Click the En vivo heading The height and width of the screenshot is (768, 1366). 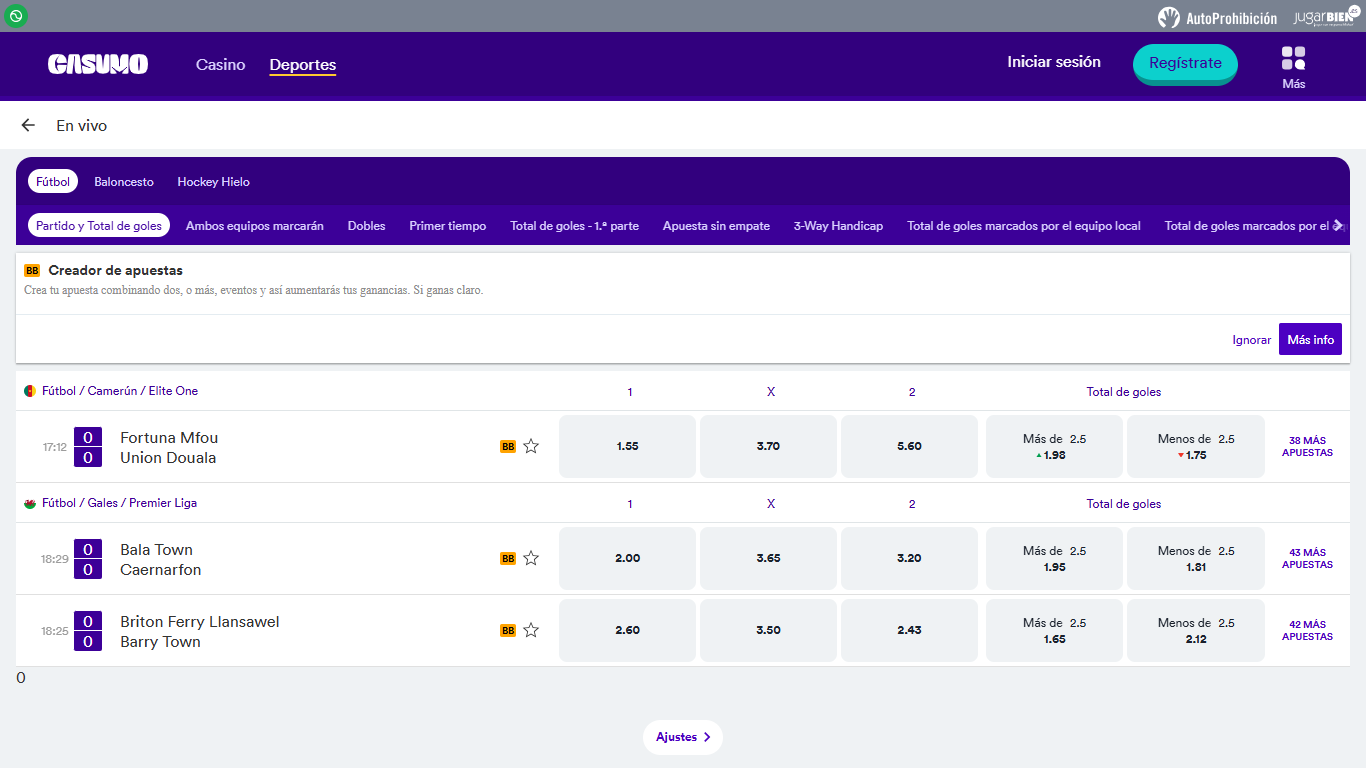(81, 125)
